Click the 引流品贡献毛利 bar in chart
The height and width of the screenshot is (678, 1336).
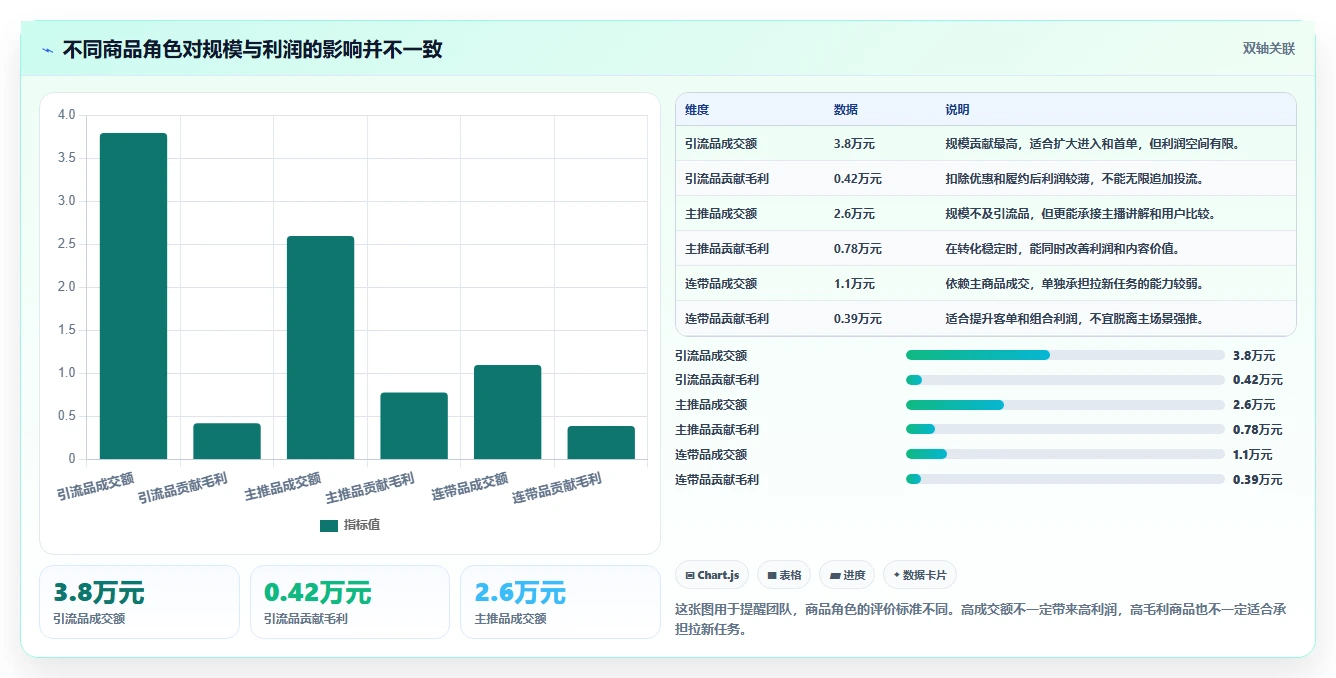227,441
